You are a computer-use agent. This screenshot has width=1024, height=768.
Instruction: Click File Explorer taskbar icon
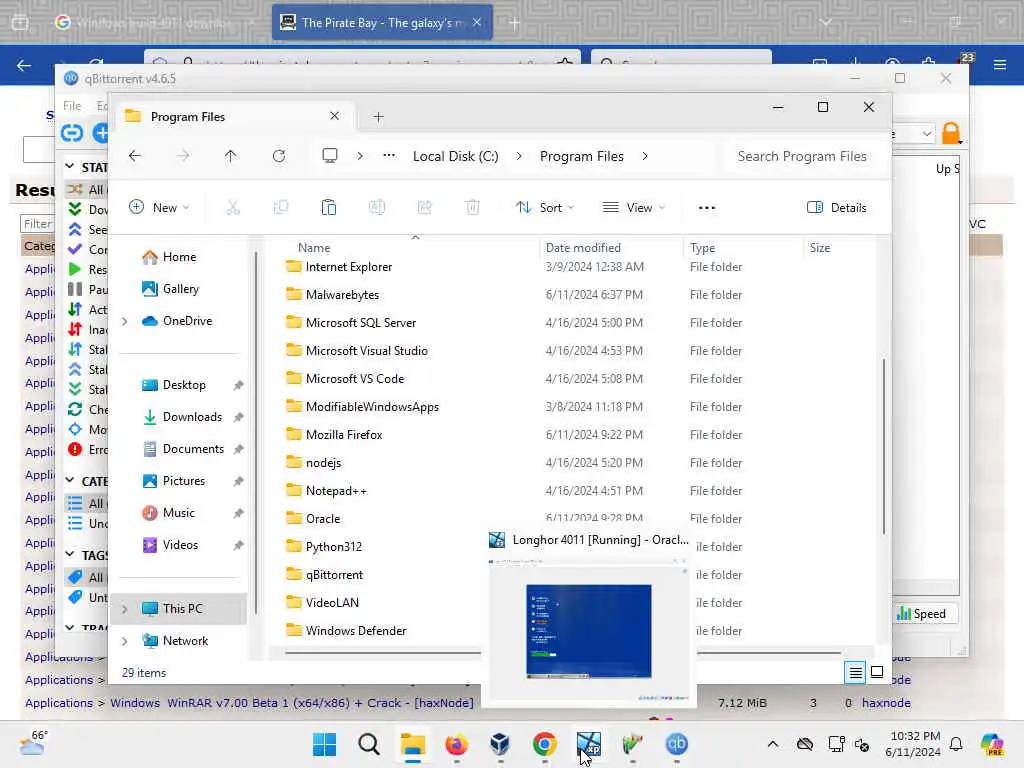click(413, 744)
